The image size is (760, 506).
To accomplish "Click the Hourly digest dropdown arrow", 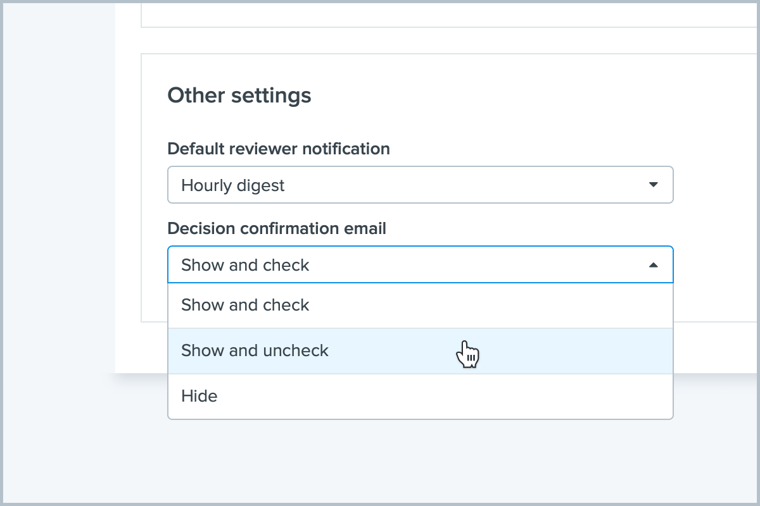I will pos(653,185).
